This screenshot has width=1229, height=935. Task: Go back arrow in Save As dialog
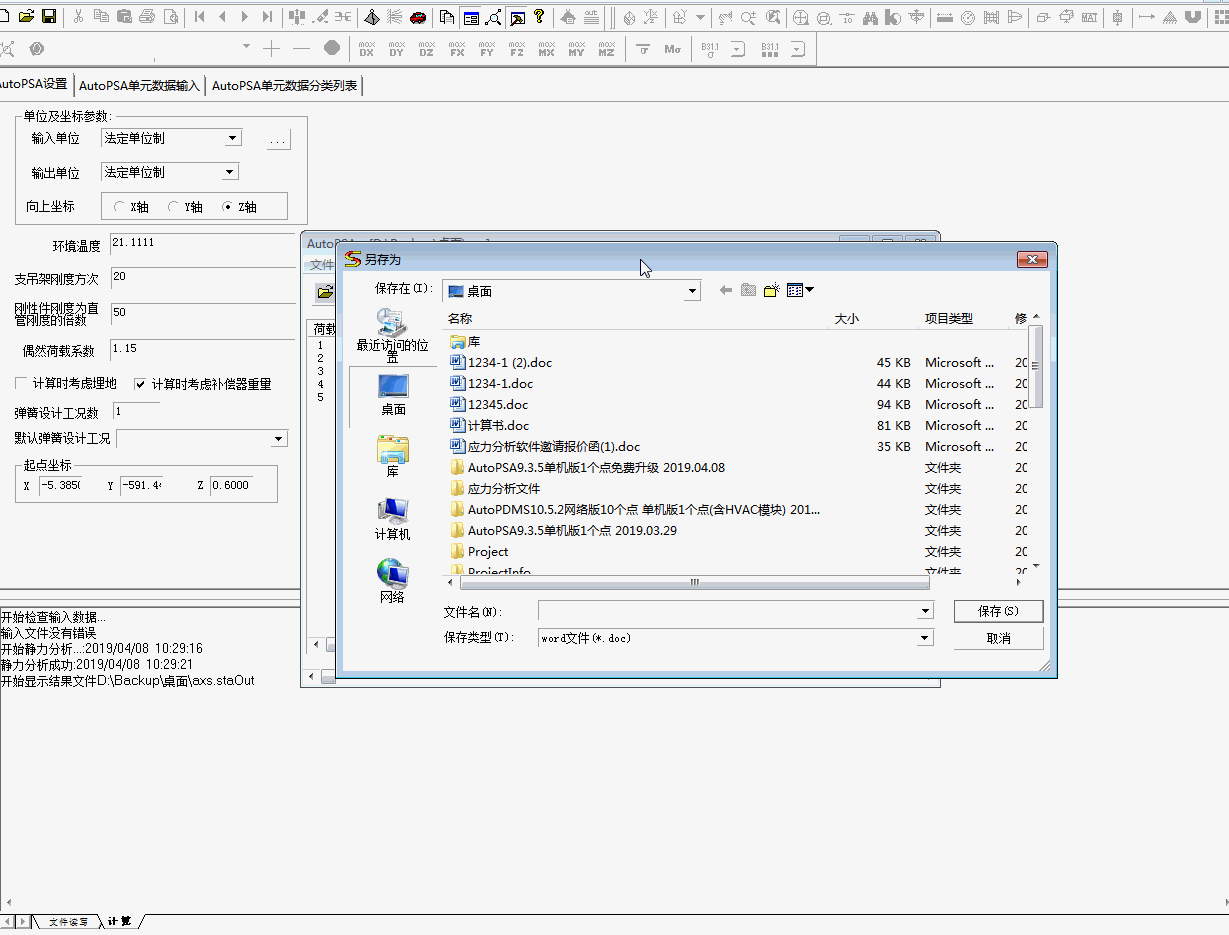point(726,290)
